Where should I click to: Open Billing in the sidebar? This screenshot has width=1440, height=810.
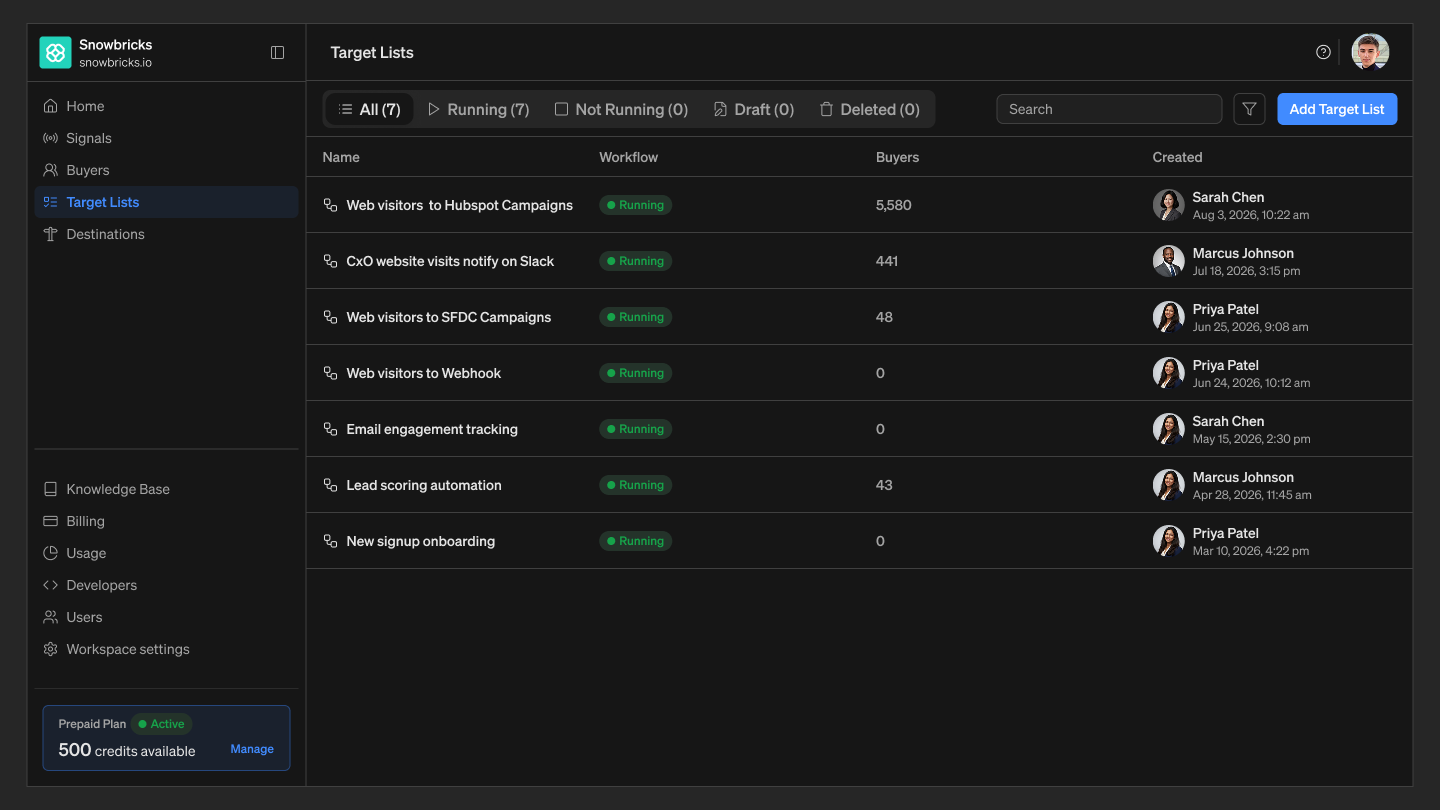[166, 521]
